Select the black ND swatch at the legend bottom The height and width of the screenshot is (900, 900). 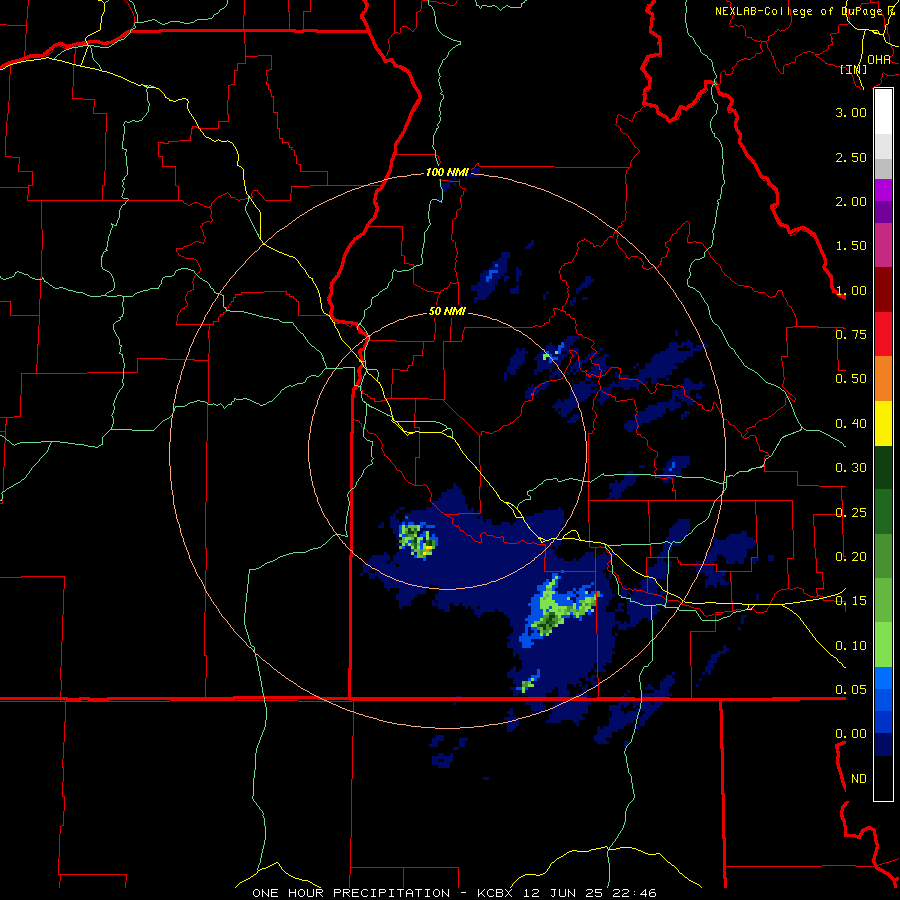point(883,778)
